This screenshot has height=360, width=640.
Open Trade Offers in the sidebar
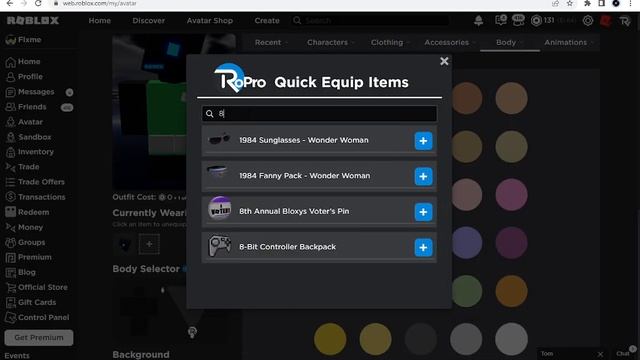coord(35,182)
